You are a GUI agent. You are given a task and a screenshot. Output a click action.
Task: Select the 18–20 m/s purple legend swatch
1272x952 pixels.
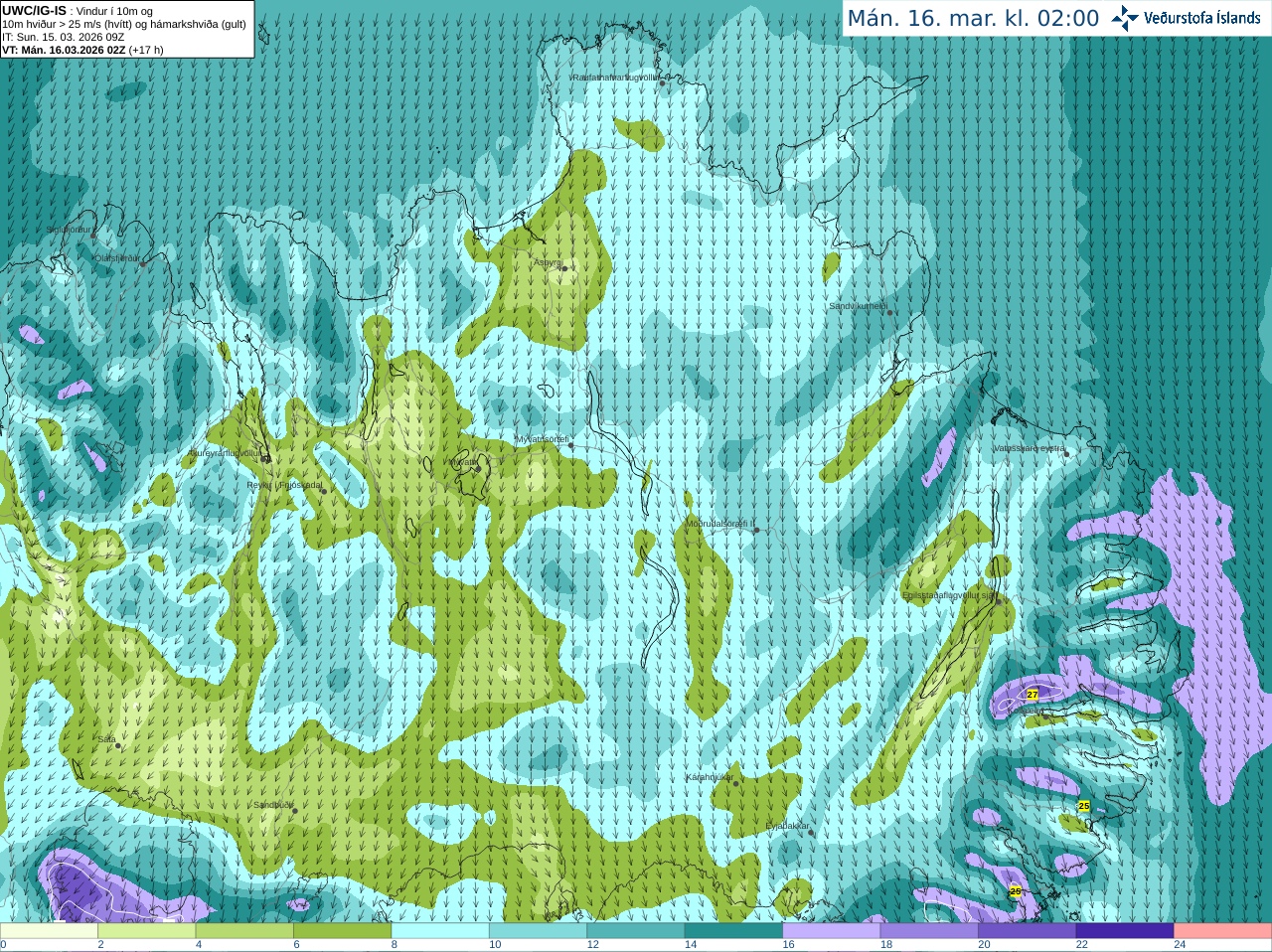coord(929,931)
